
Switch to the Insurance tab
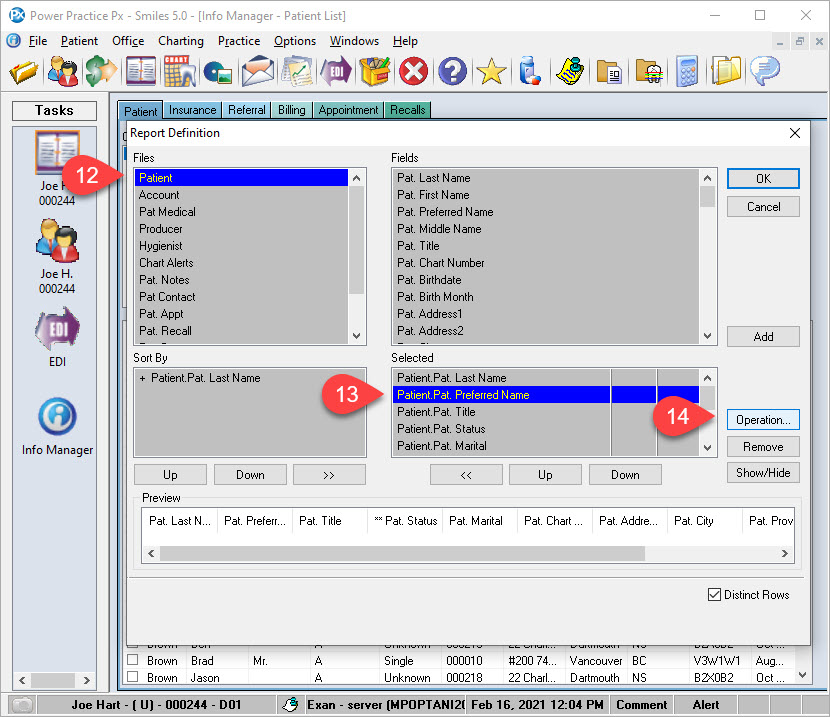click(x=193, y=110)
